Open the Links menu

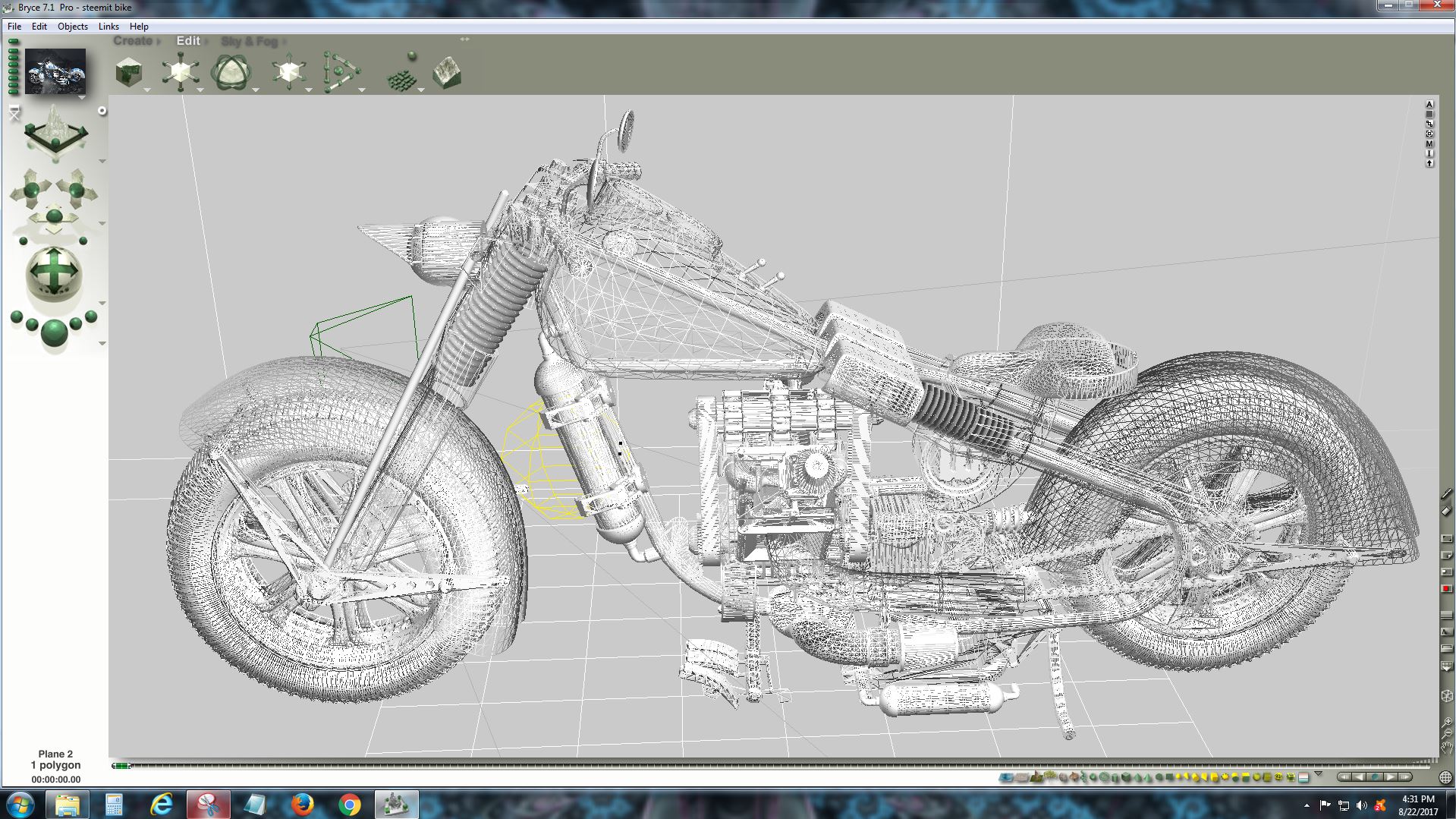[108, 26]
